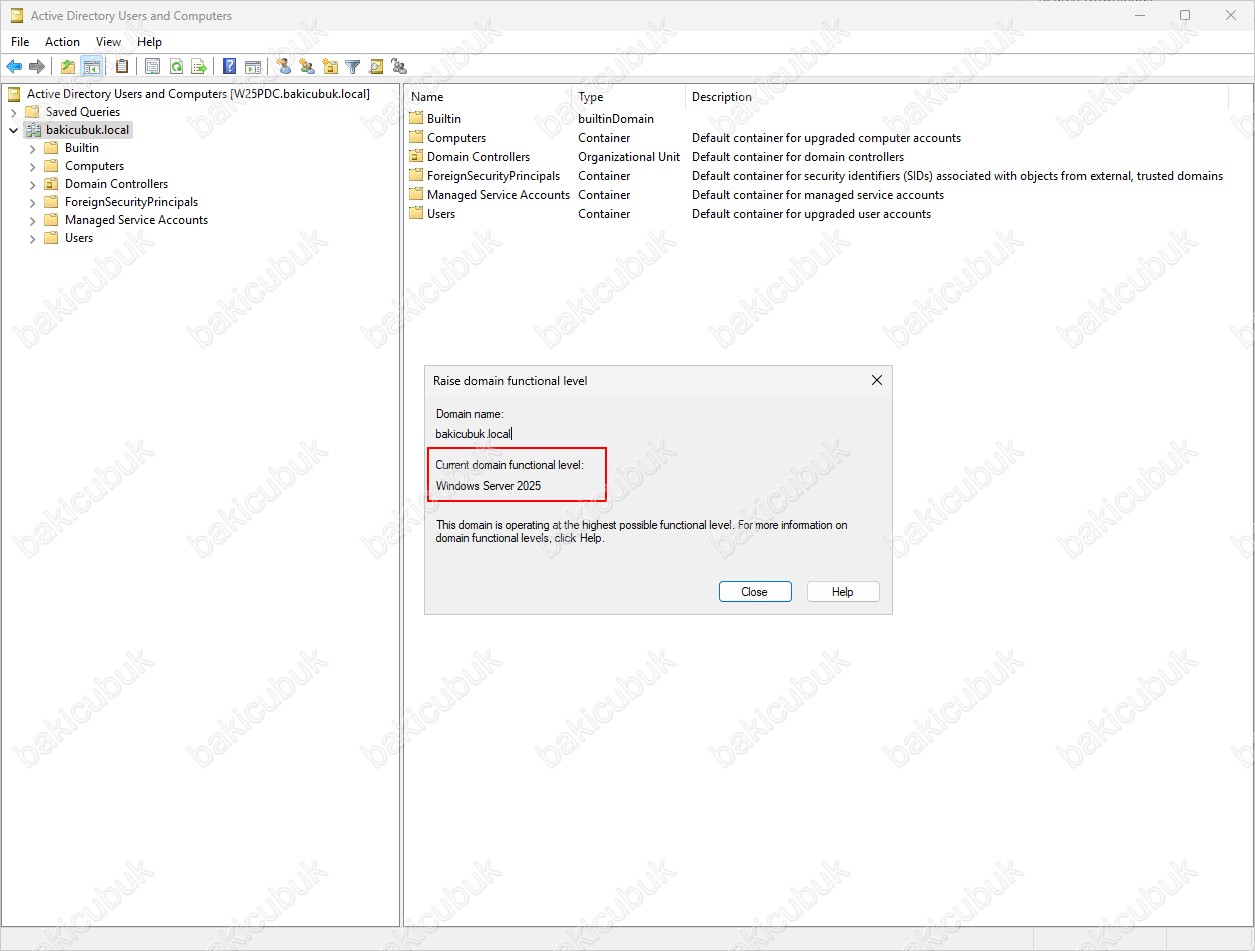
Task: Click the Users folder icon in the list
Action: (417, 213)
